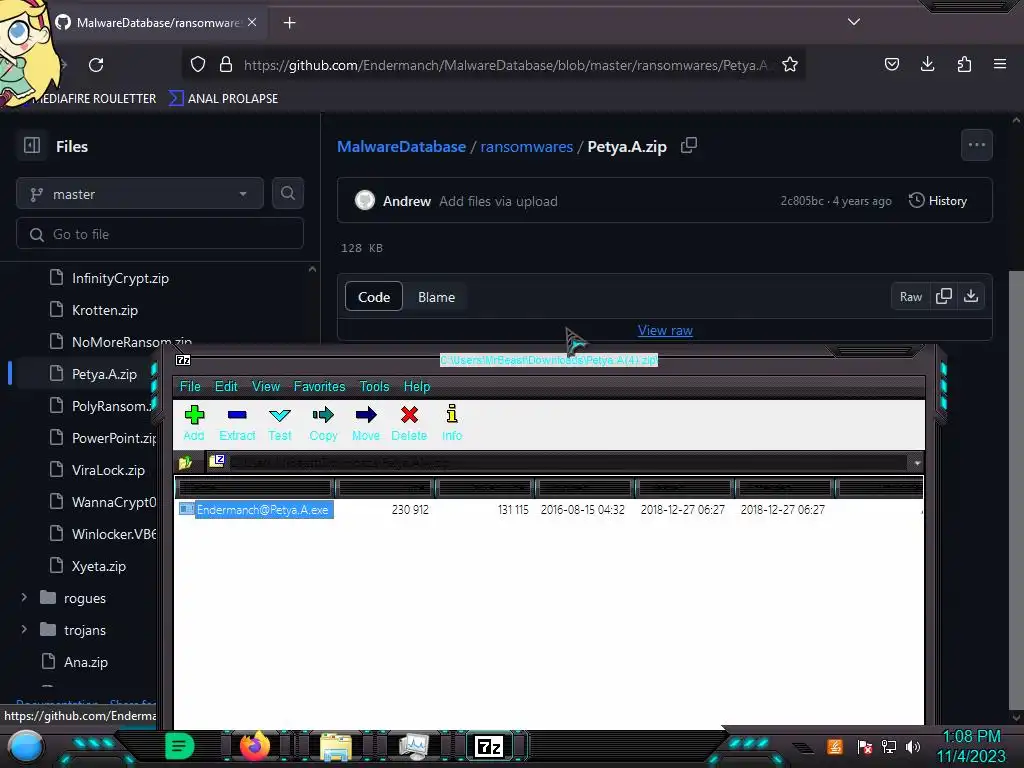Viewport: 1024px width, 768px height.
Task: Open the ANAL PROLAPSE bookmark
Action: (x=223, y=99)
